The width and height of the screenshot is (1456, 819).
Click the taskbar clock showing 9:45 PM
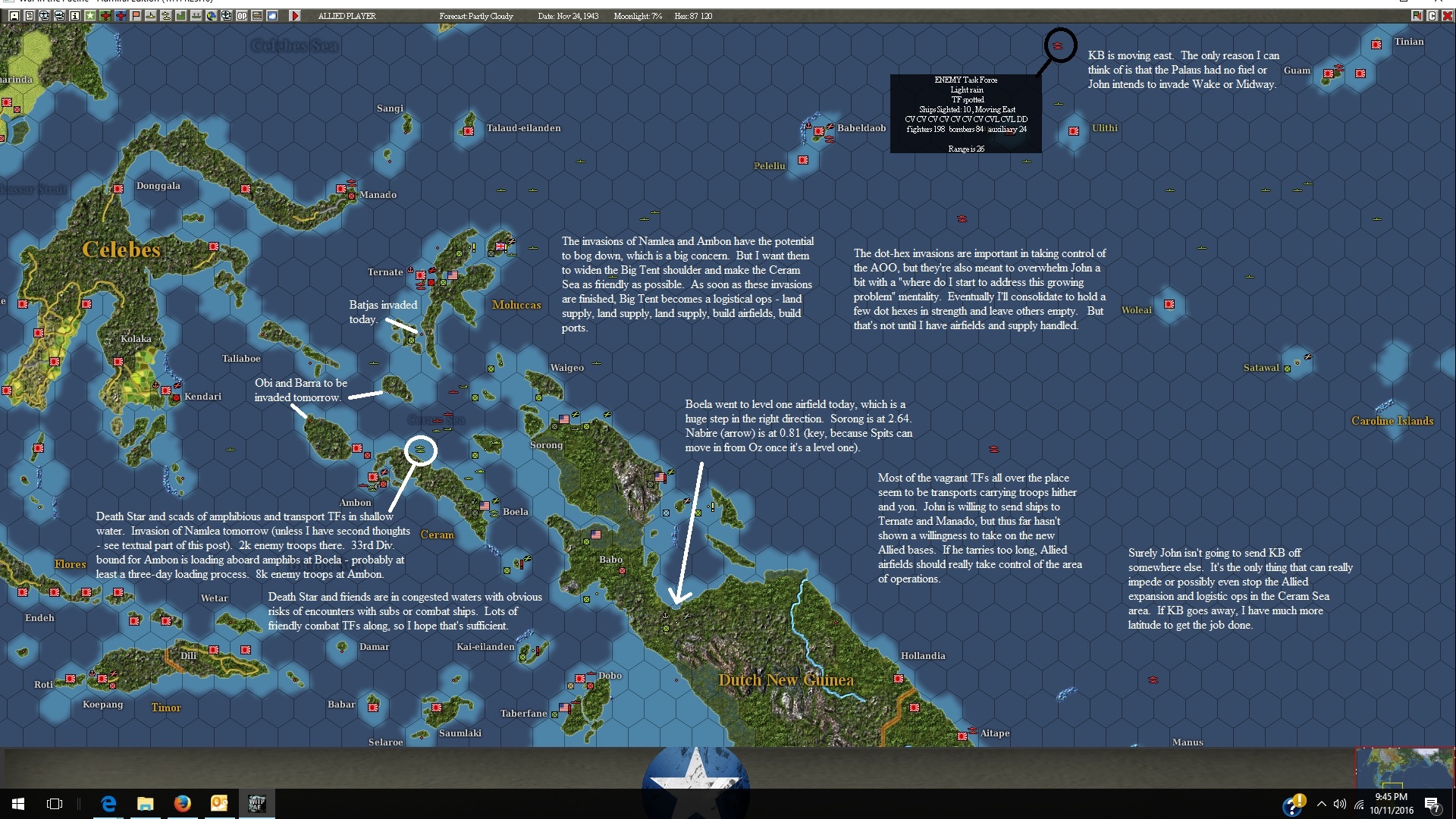tap(1392, 804)
